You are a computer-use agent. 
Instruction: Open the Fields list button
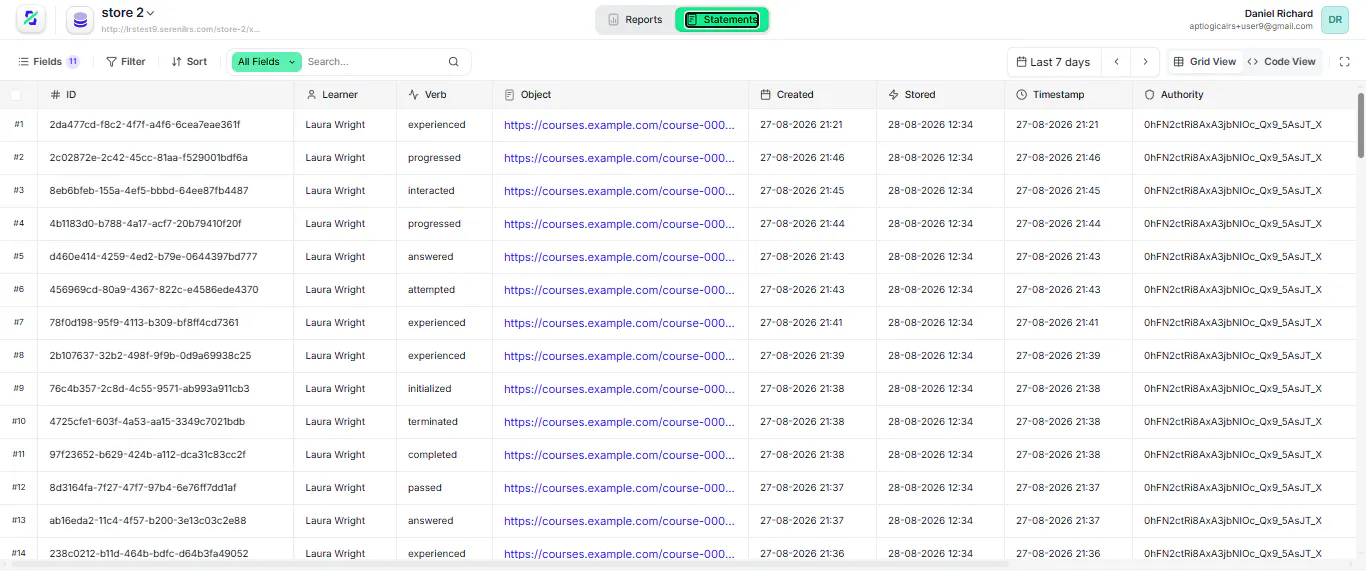pyautogui.click(x=49, y=62)
